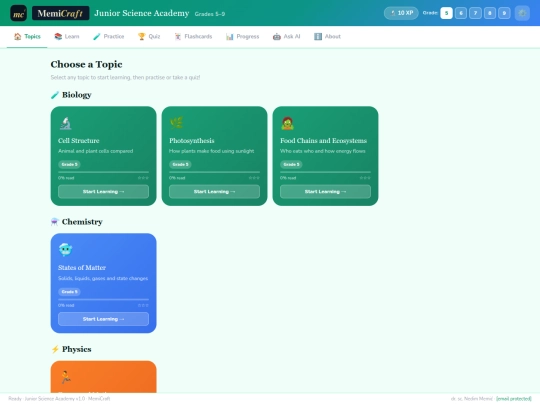This screenshot has height=405, width=540.
Task: Select grade 7 filter
Action: pyautogui.click(x=475, y=13)
